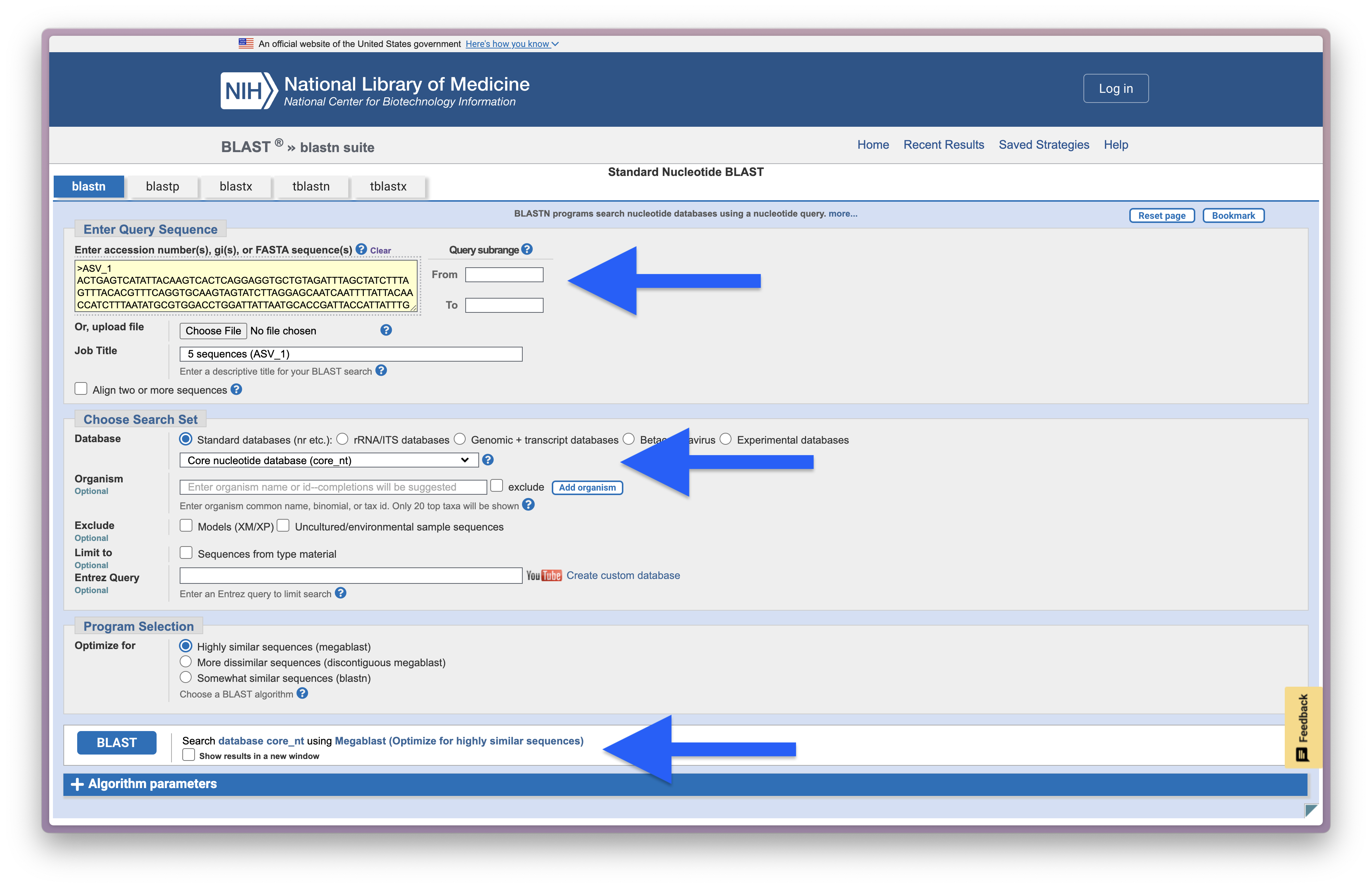Image resolution: width=1372 pixels, height=888 pixels.
Task: Open Help in BLAST navigation
Action: (1116, 145)
